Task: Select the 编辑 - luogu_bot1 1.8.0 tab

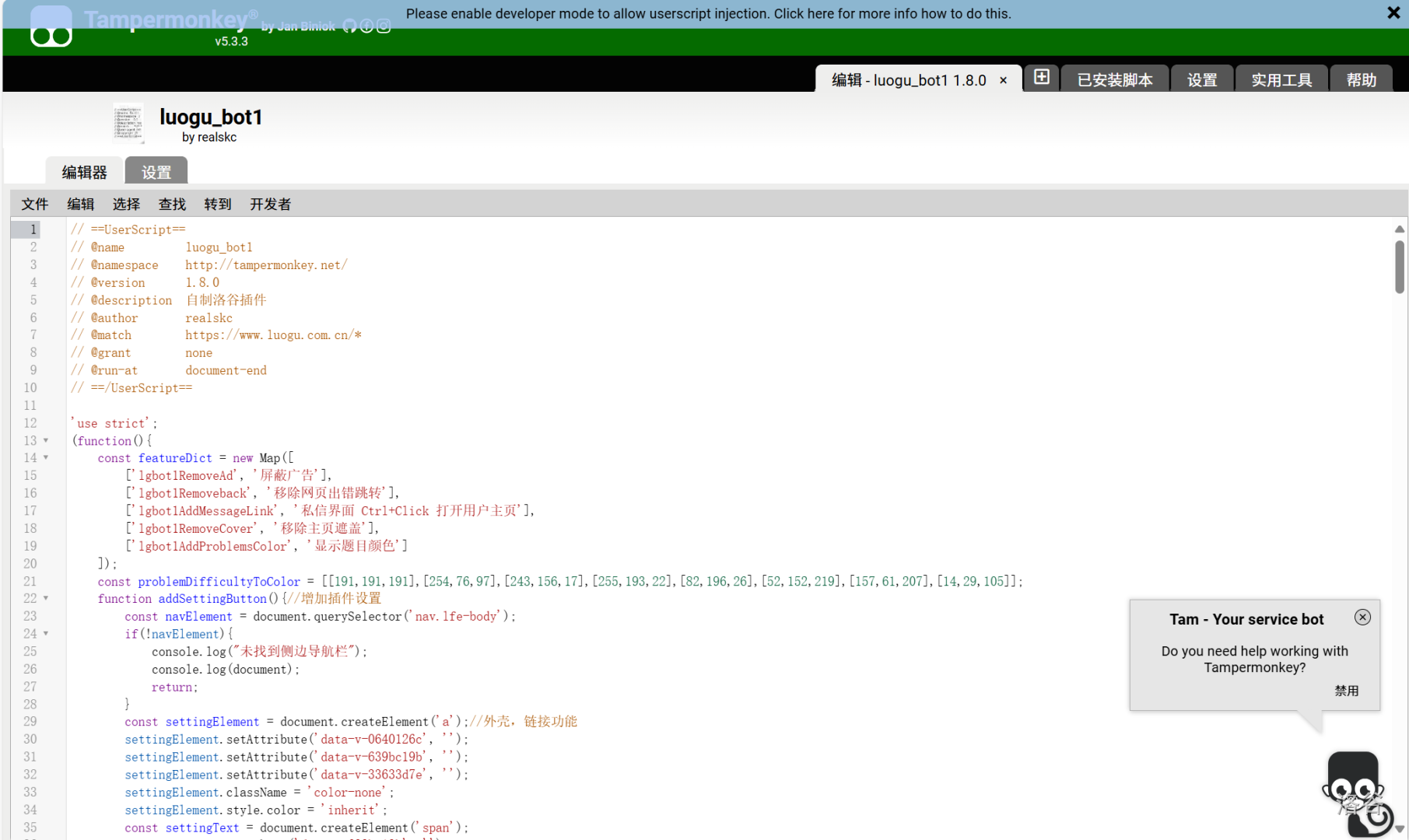Action: coord(908,80)
